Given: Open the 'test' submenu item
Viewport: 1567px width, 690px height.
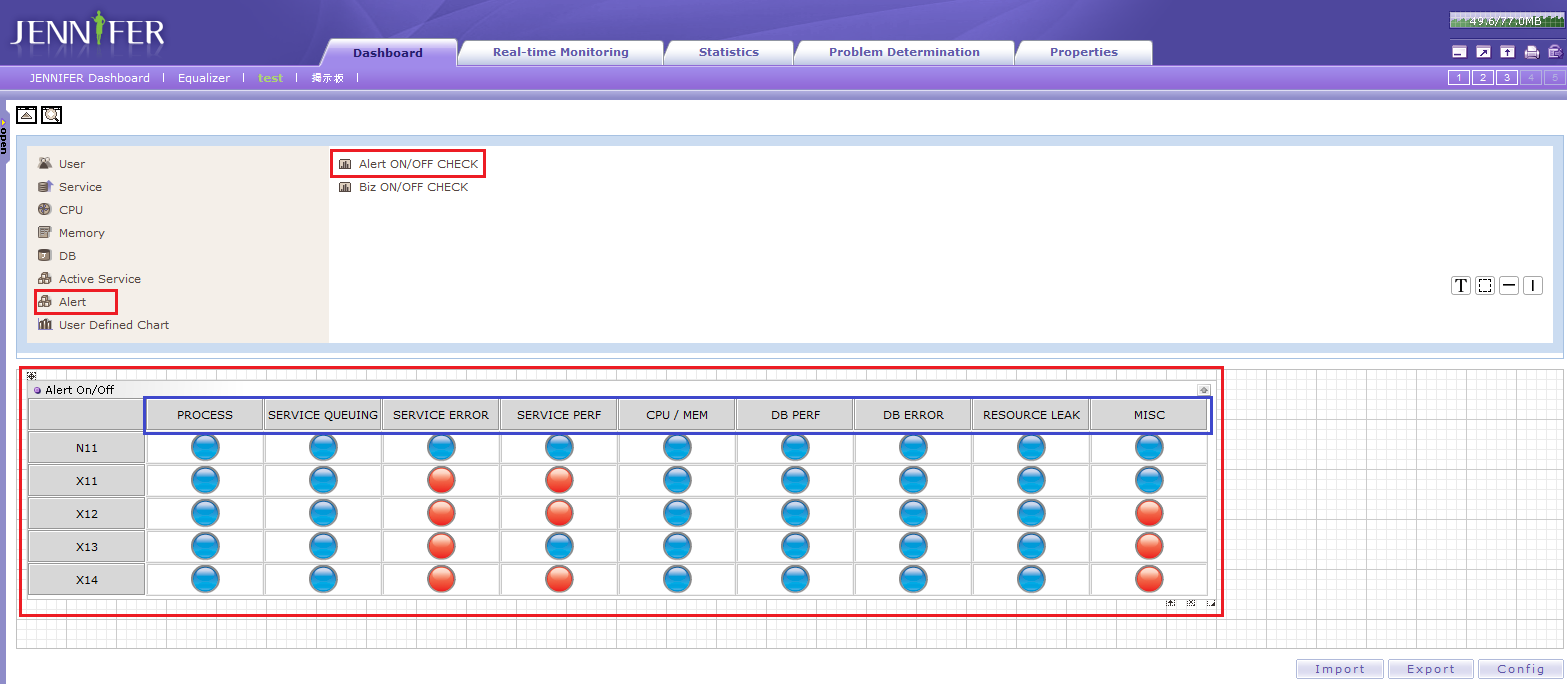Looking at the screenshot, I should coord(270,78).
